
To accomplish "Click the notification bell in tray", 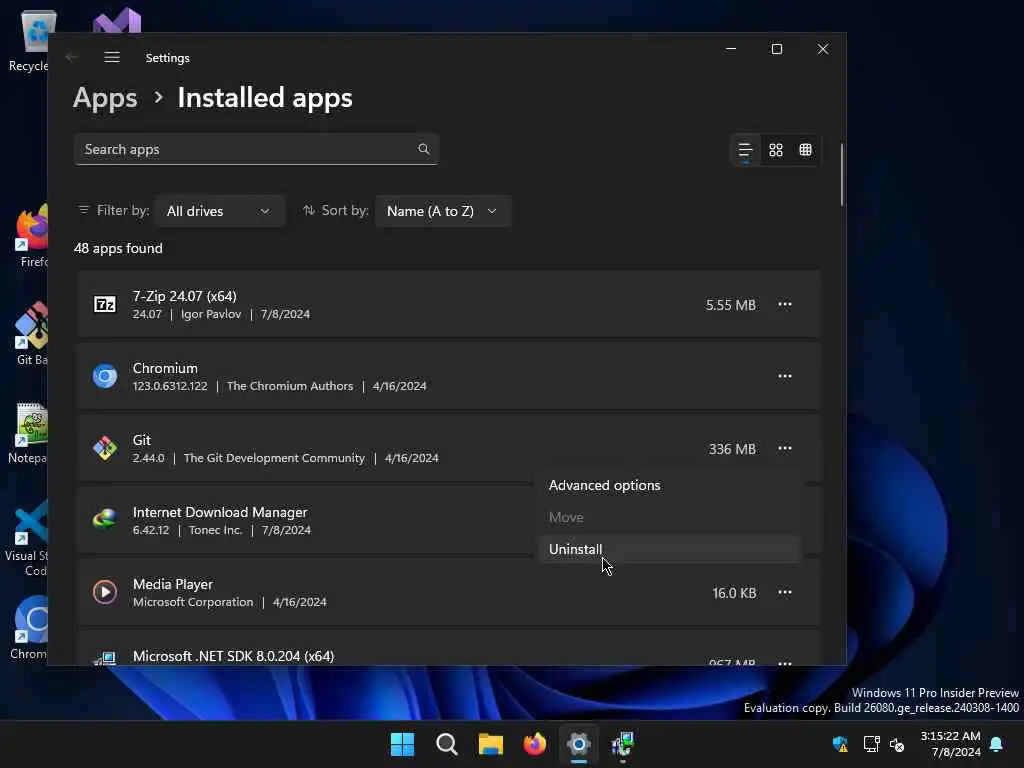I will pos(997,744).
